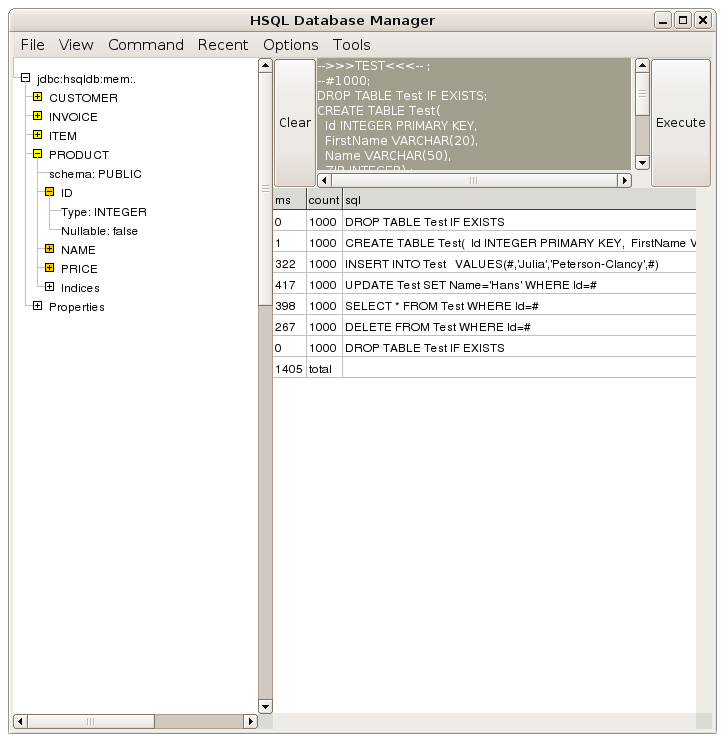Minimize the HSQL Database Manager window
Screen dimensions: 725x742
coord(663,20)
